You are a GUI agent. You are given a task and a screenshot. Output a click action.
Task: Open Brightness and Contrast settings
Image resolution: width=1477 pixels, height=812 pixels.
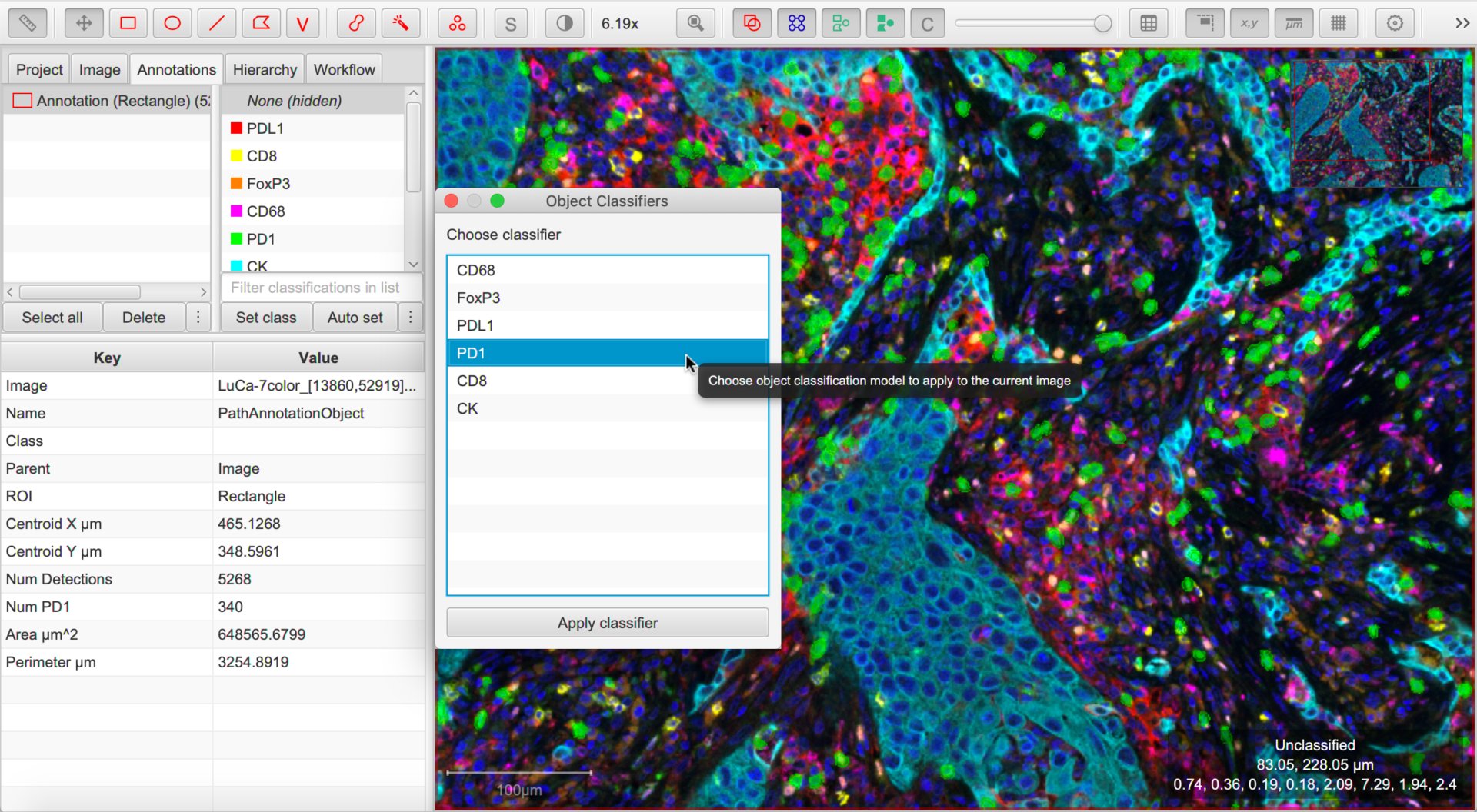pos(565,23)
